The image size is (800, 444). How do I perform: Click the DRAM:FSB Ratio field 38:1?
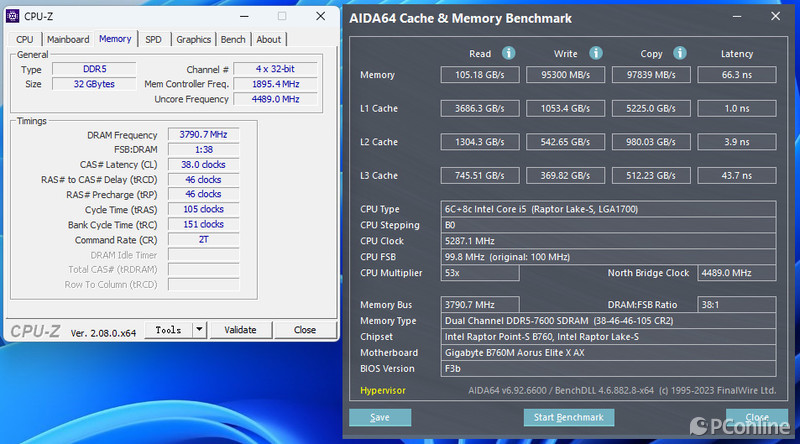click(x=737, y=305)
